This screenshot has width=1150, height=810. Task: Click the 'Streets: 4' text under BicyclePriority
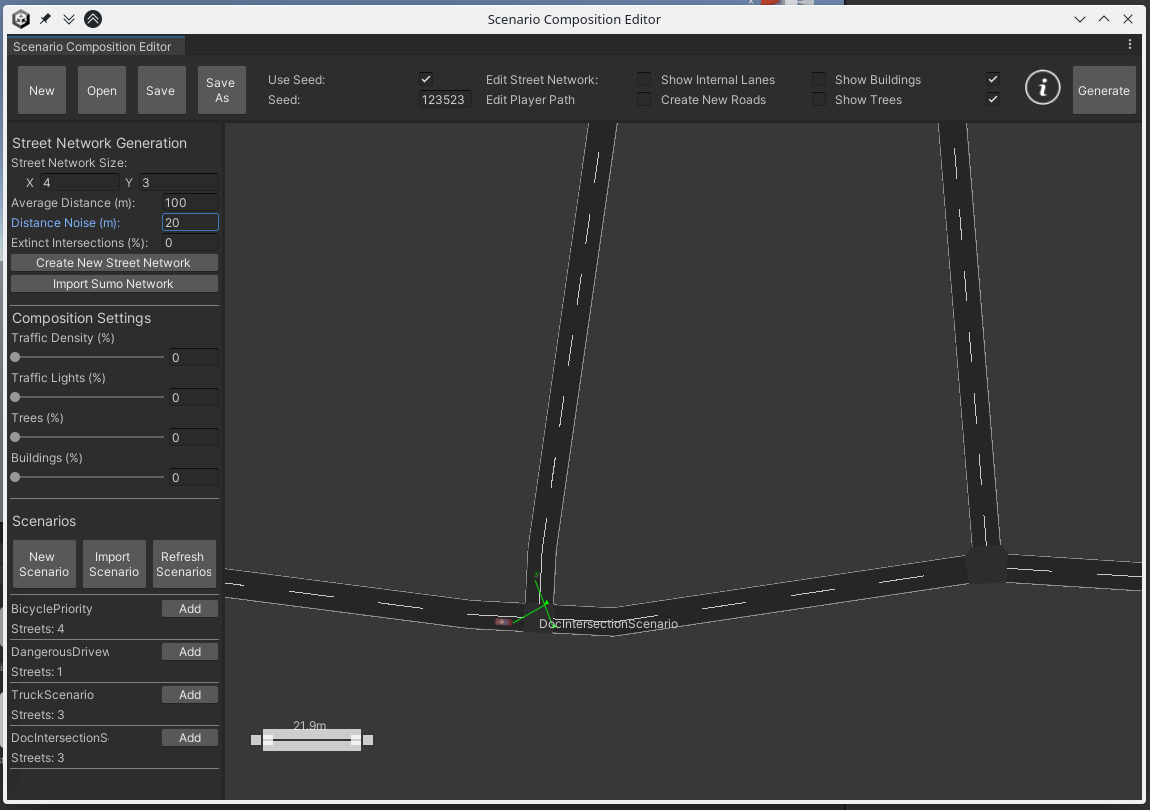pos(37,629)
